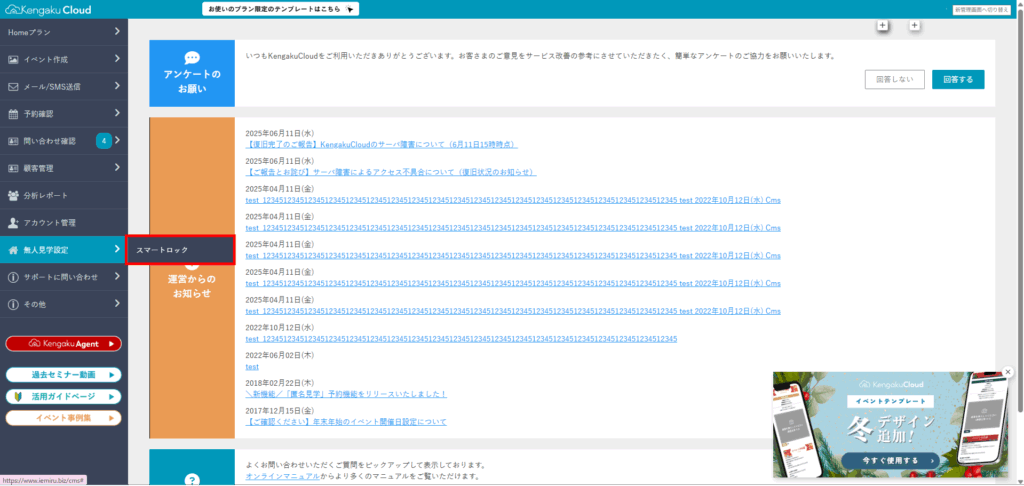Screen dimensions: 1024x486
Task: Click the 運営からのお知らせ orange panel title
Action: click(x=191, y=286)
